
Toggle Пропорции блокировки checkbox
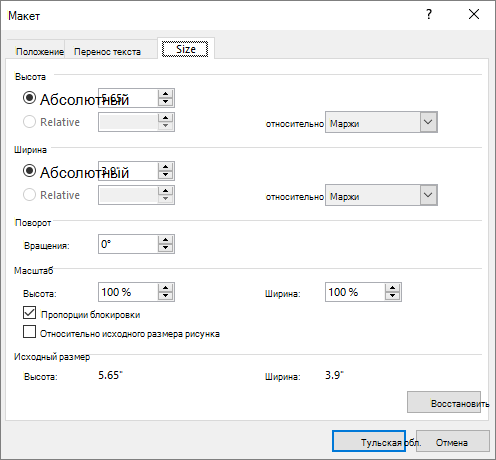[x=30, y=313]
